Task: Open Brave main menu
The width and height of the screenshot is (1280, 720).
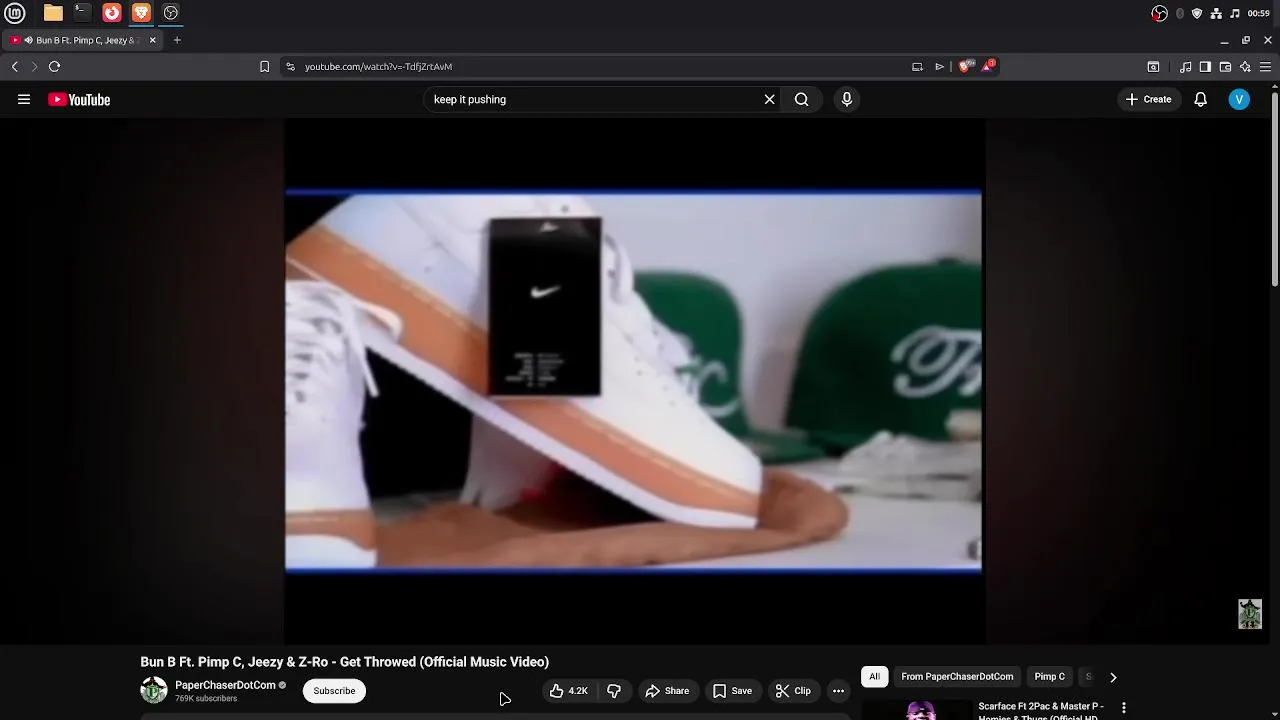Action: click(1266, 67)
